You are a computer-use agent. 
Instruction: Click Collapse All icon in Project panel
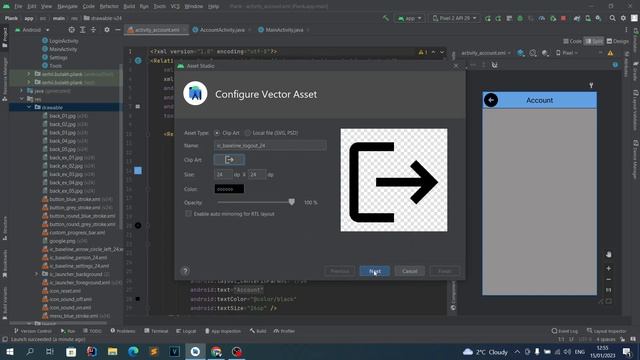(x=93, y=30)
